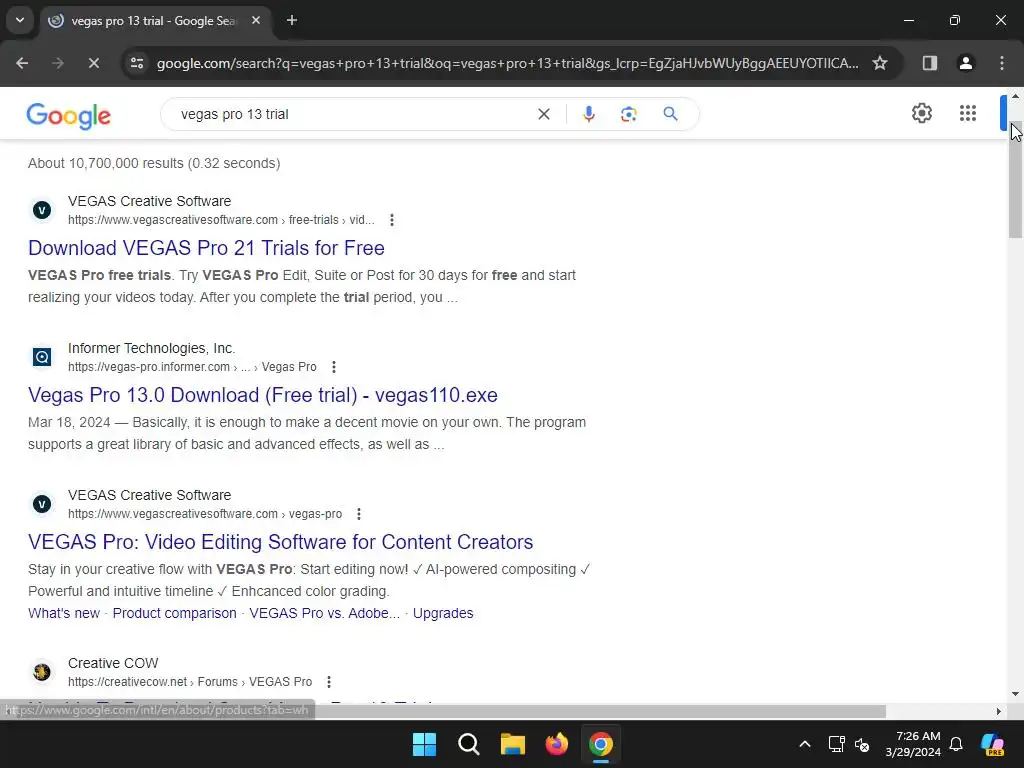This screenshot has height=768, width=1024.
Task: Open the Chrome tab search dropdown arrow
Action: (x=20, y=20)
